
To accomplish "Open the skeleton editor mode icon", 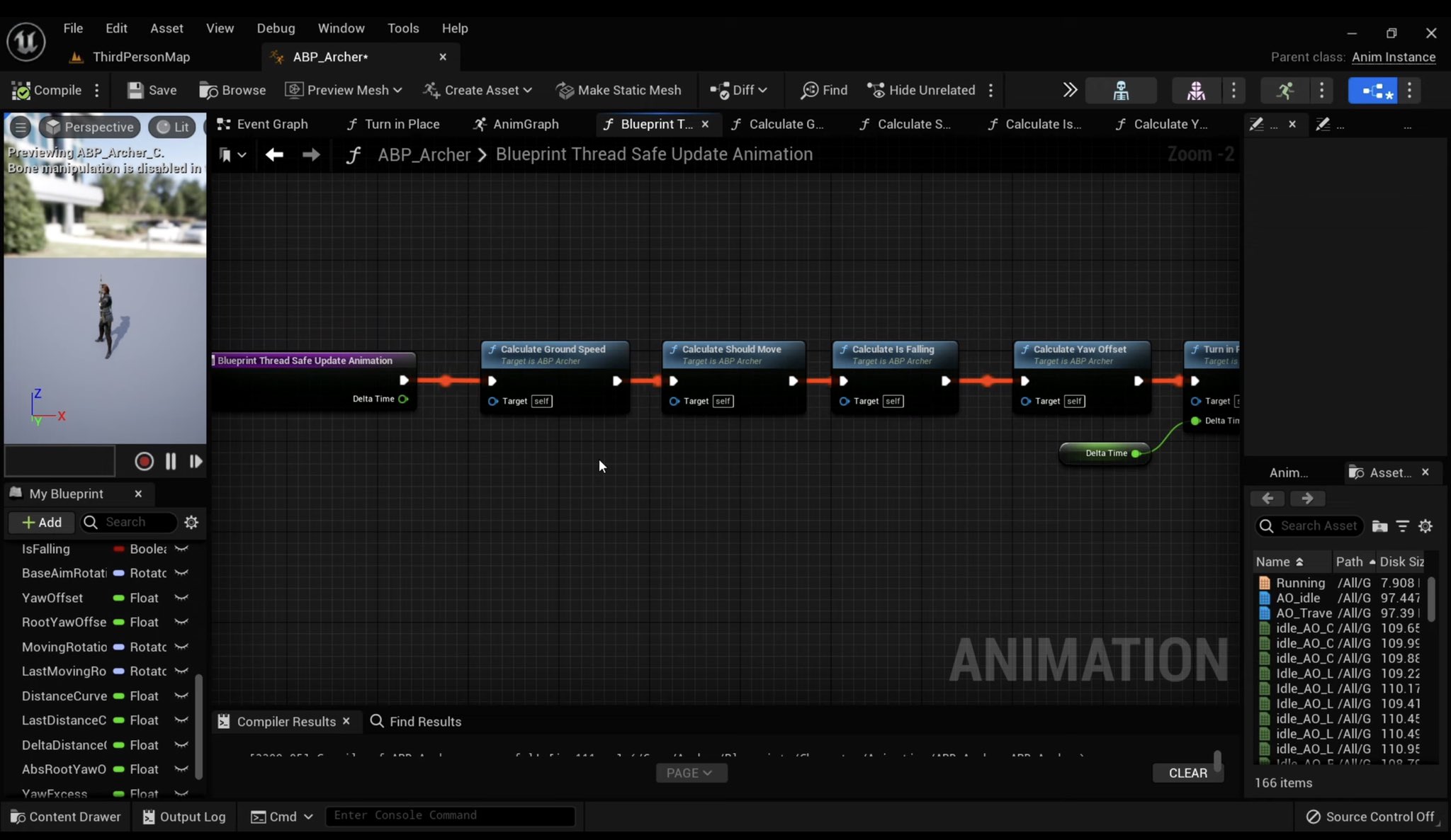I will point(1122,90).
